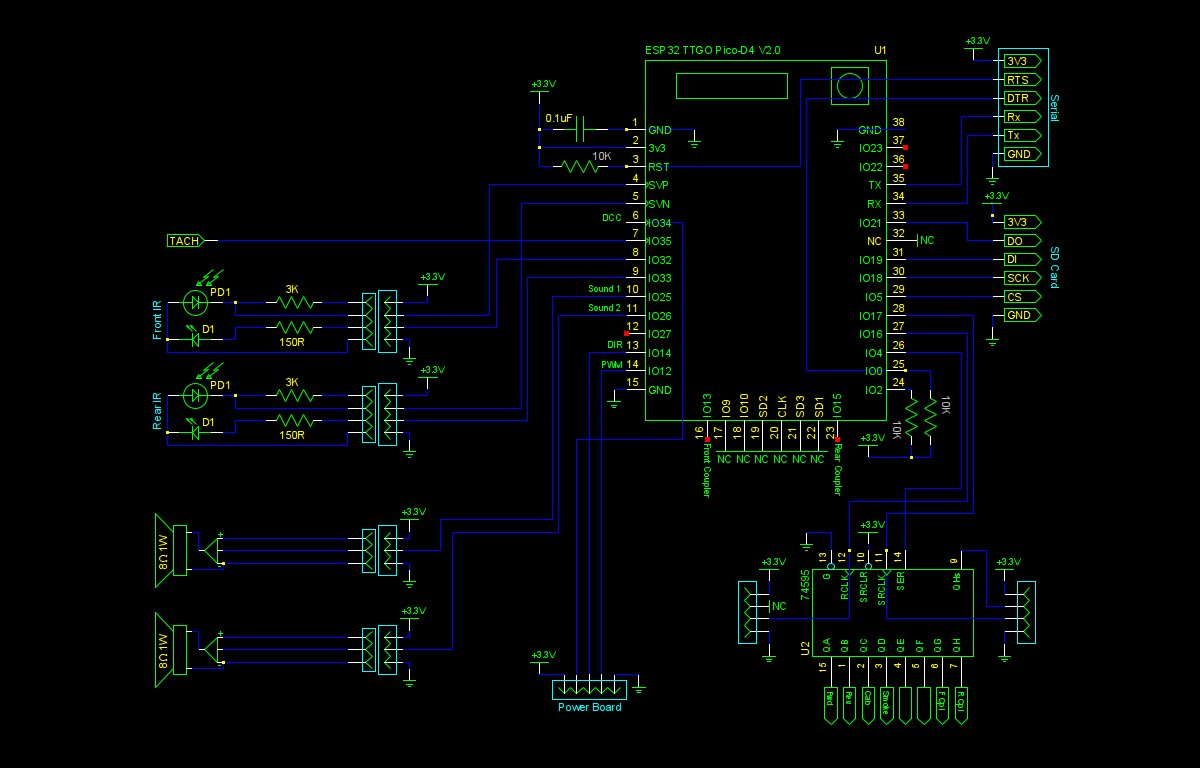
Task: Click the display rectangle on the ESP32 module
Action: (731, 86)
